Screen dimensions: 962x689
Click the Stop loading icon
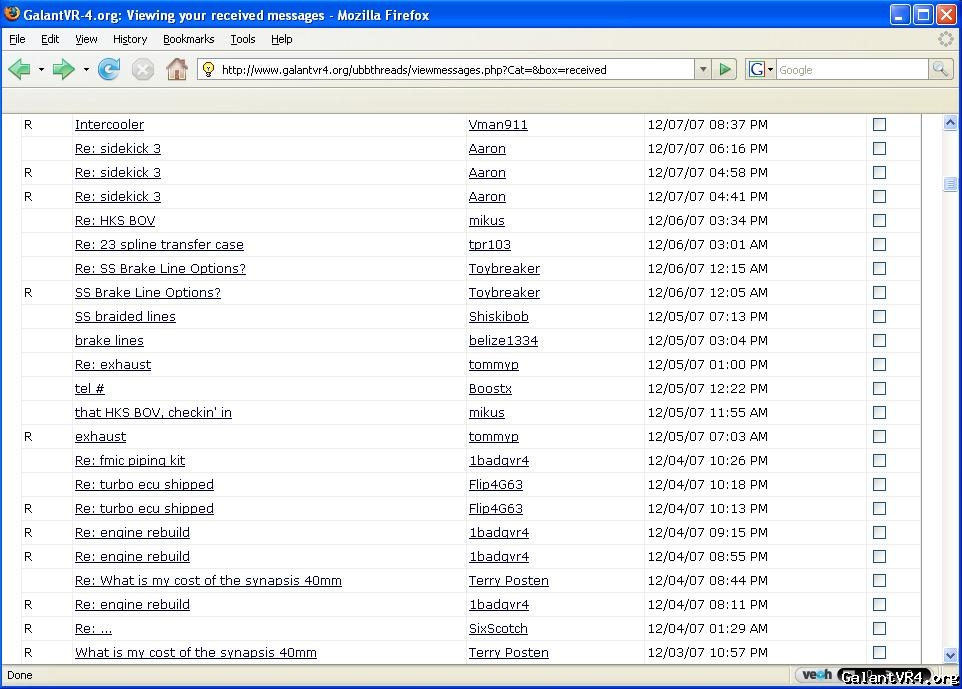point(143,69)
